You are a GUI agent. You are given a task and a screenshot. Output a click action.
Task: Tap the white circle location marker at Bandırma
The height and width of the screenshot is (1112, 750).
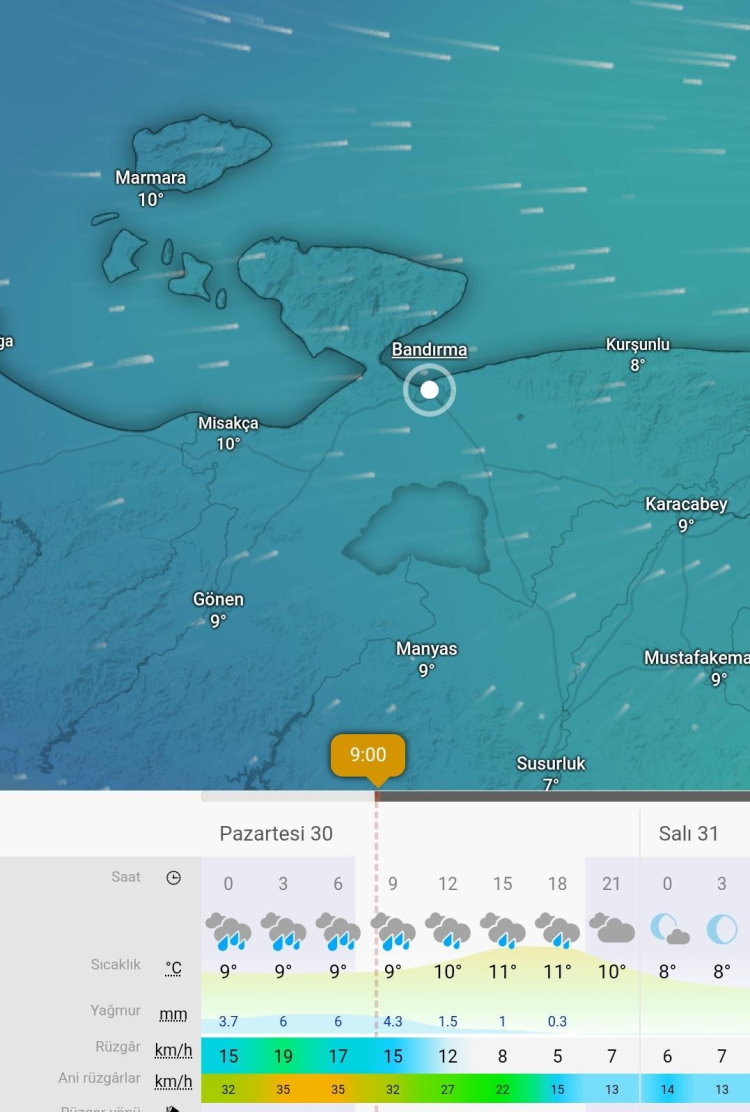point(429,390)
